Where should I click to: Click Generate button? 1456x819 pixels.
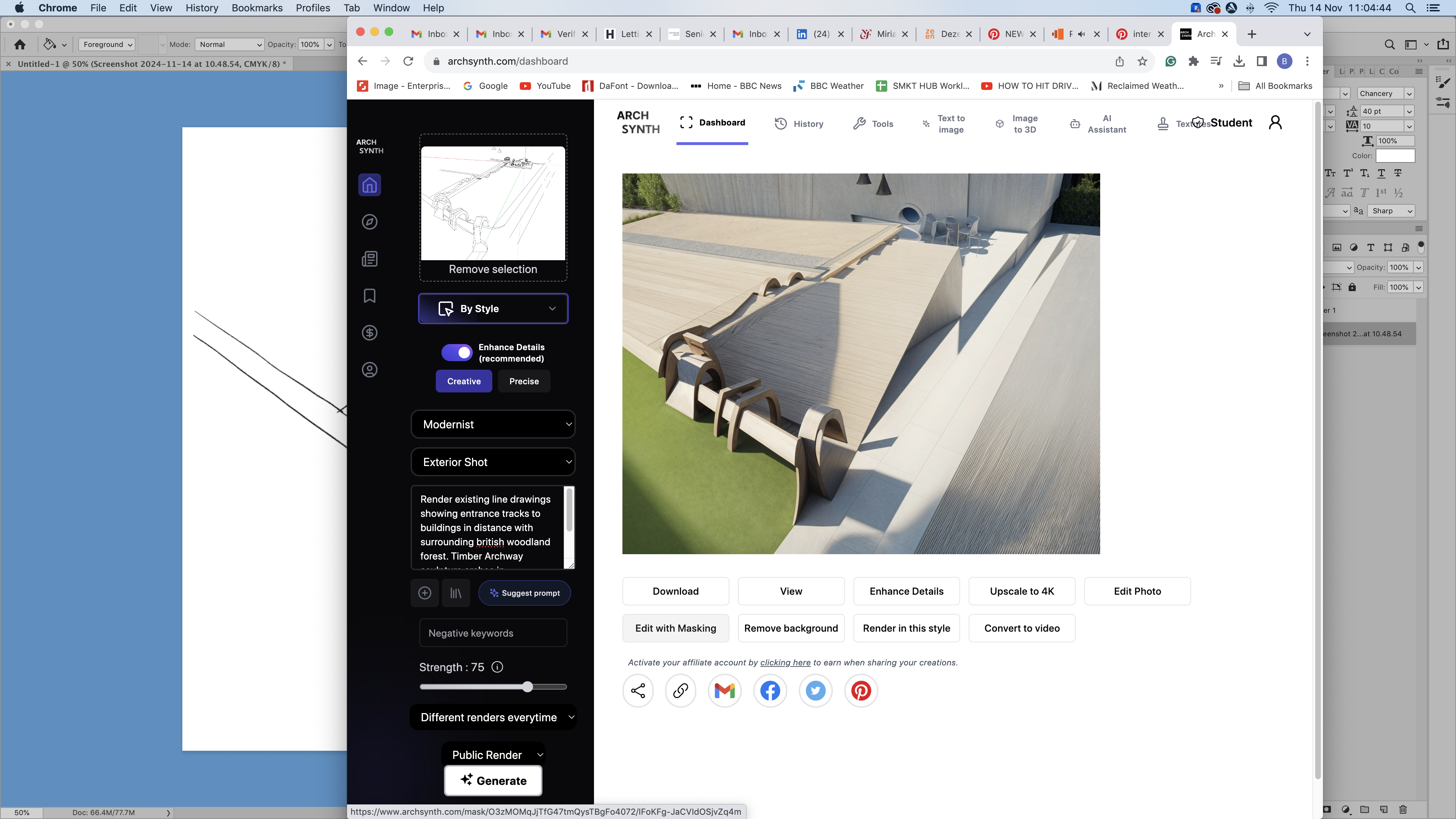click(493, 781)
